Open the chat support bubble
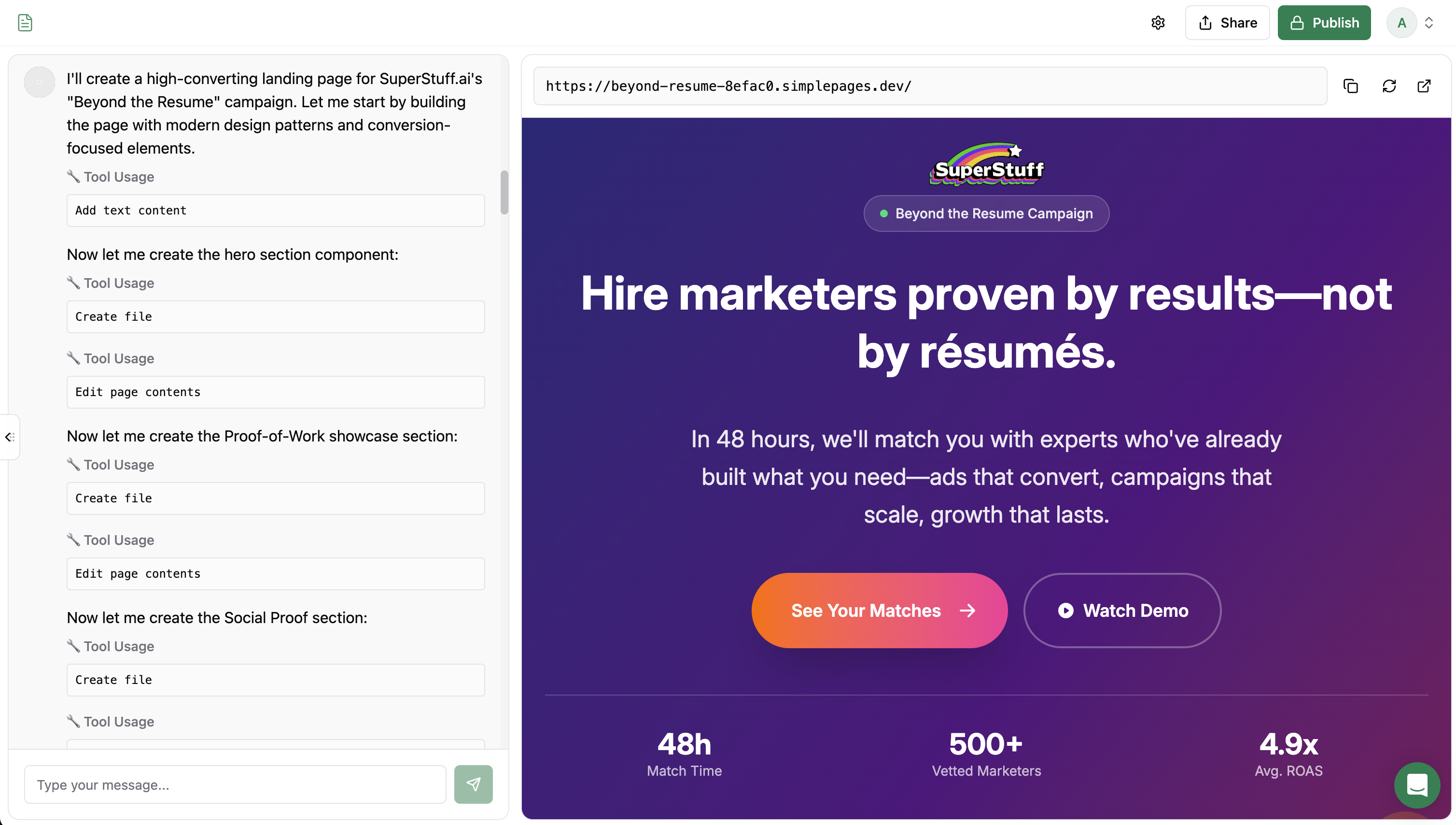 [x=1416, y=785]
